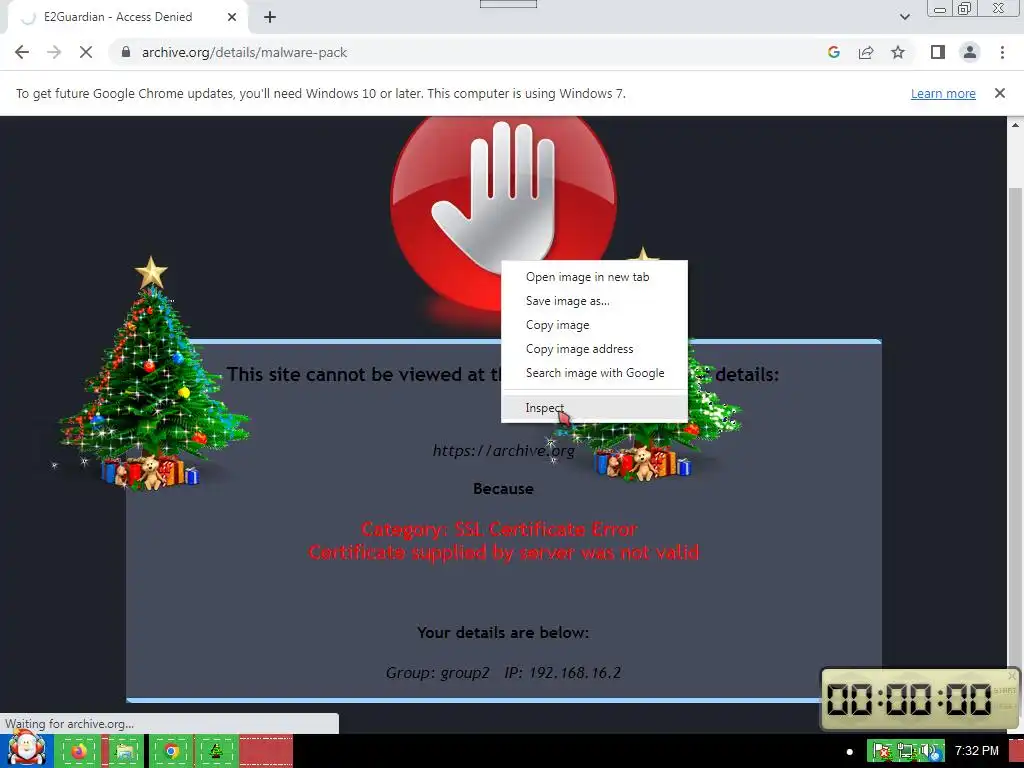Image resolution: width=1024 pixels, height=768 pixels.
Task: Click the left Christmas tree image
Action: click(152, 374)
